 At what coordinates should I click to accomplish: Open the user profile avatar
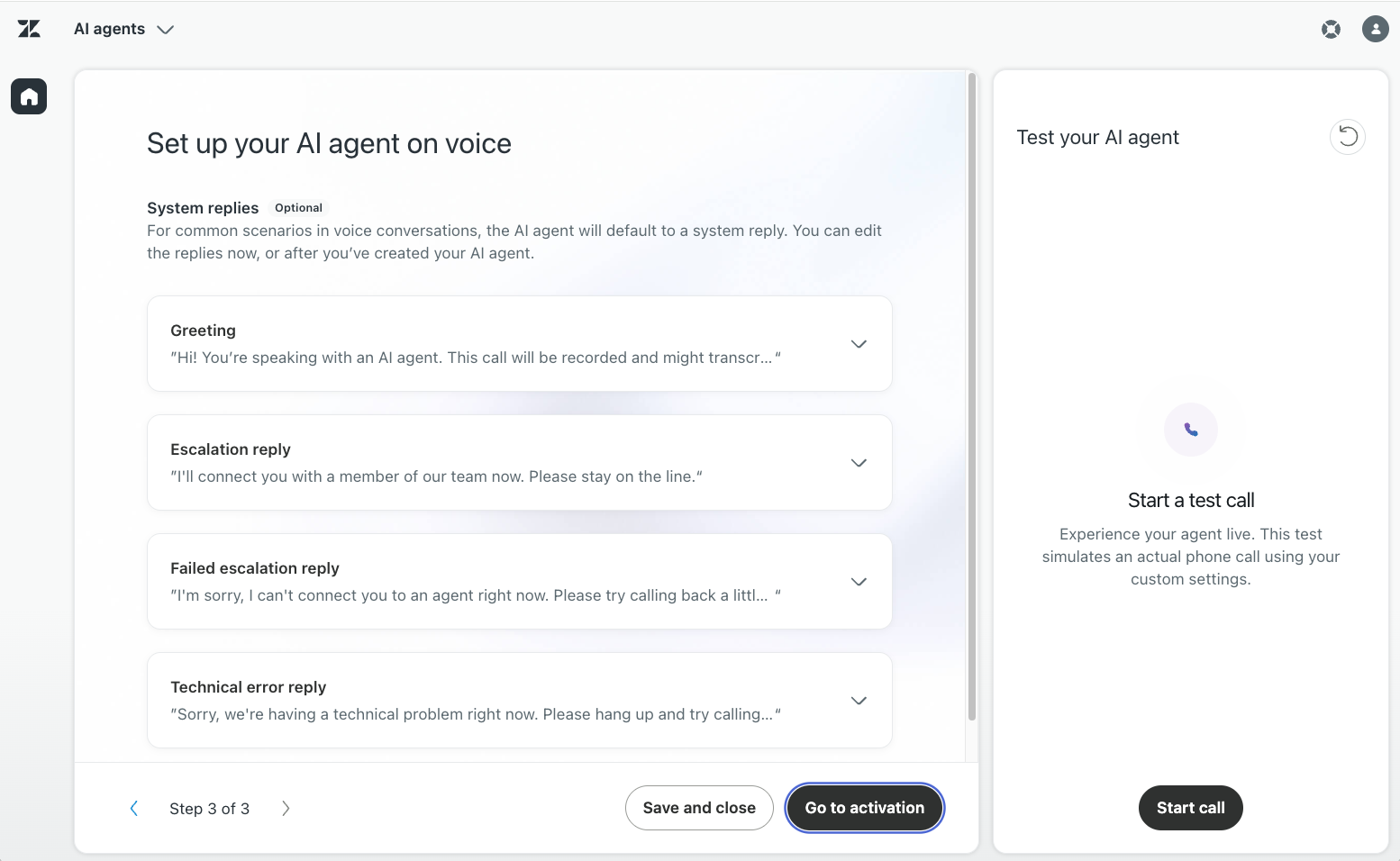tap(1376, 29)
